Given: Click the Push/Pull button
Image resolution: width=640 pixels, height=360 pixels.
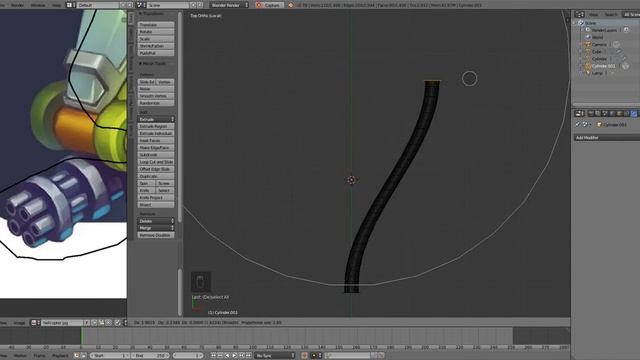Looking at the screenshot, I should coord(156,53).
